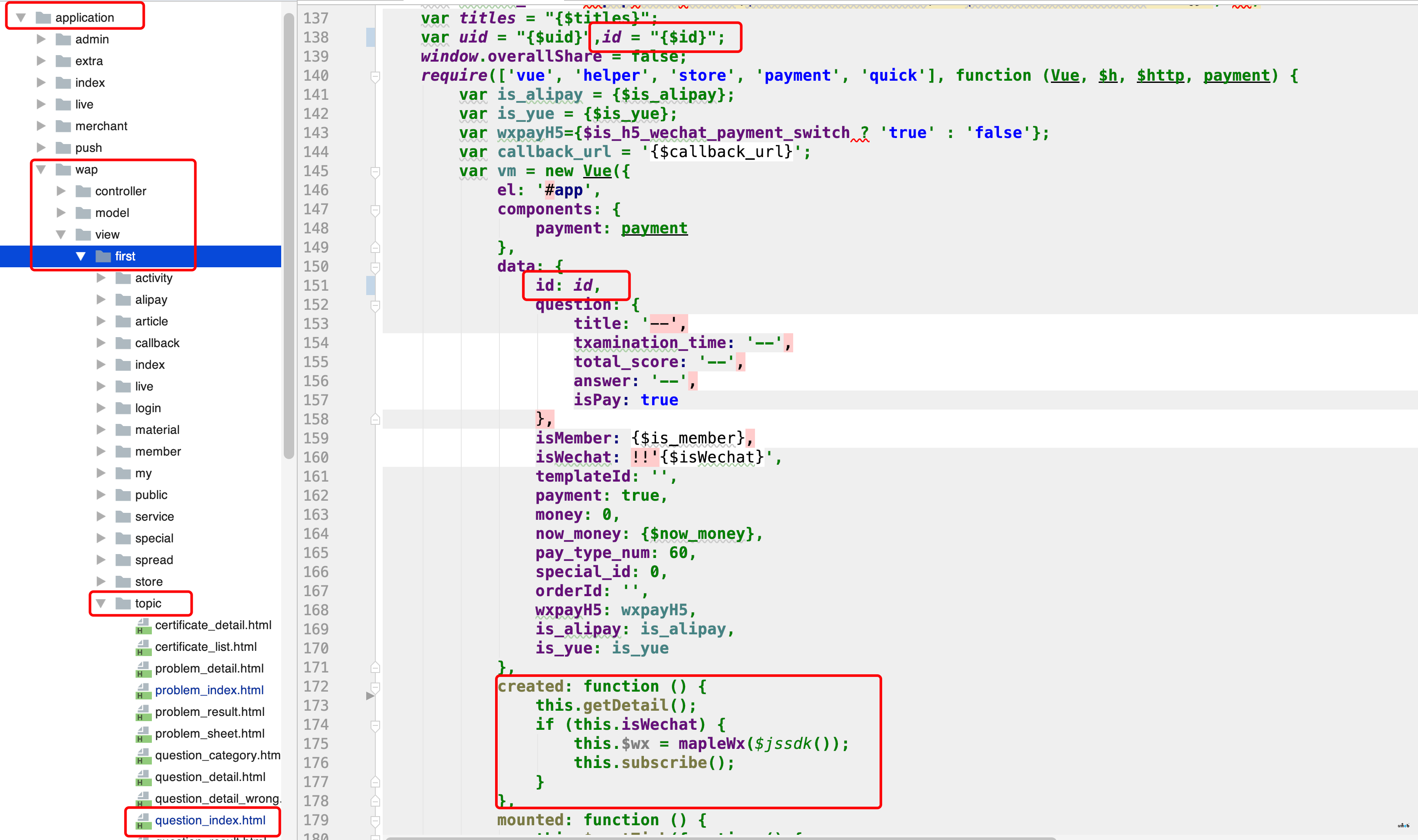Toggle code fold marker at line 179
Screen dimensions: 1418x840
375,820
